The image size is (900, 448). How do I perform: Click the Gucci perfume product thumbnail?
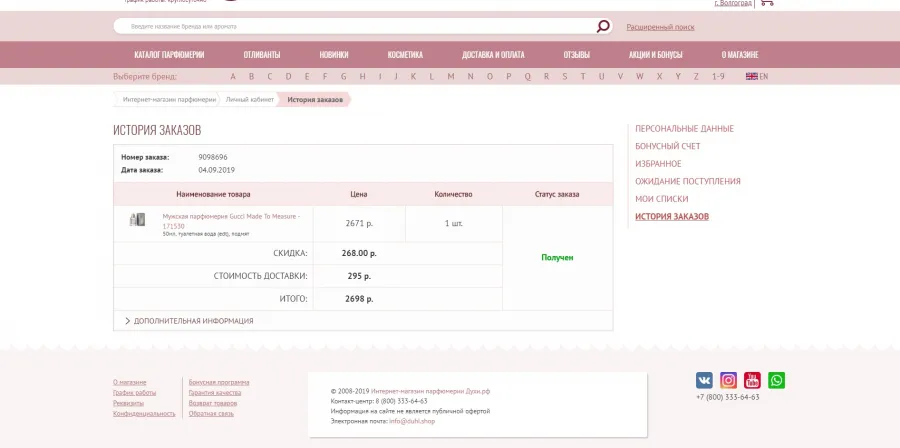point(137,219)
